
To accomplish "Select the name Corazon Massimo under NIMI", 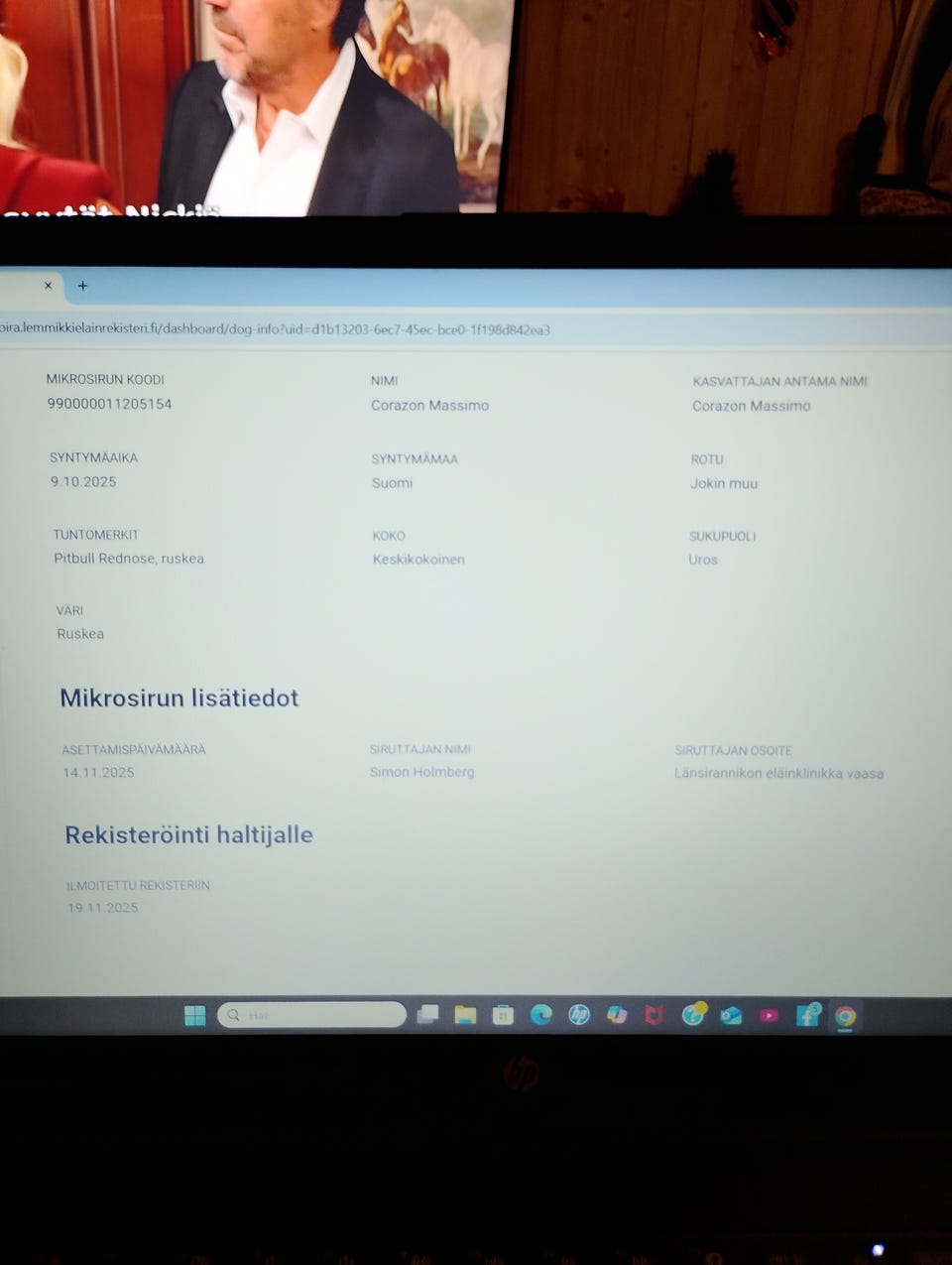I will click(429, 405).
